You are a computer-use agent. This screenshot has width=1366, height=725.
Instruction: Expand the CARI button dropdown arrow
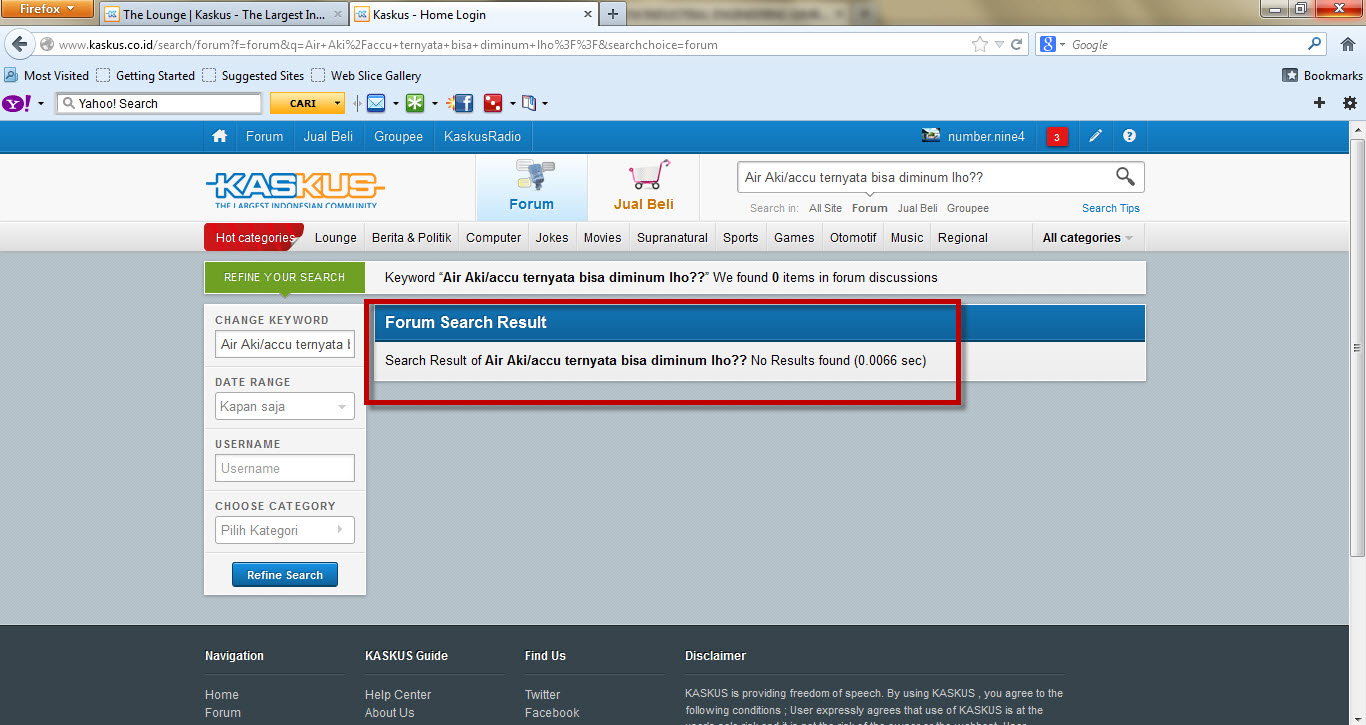click(x=338, y=103)
